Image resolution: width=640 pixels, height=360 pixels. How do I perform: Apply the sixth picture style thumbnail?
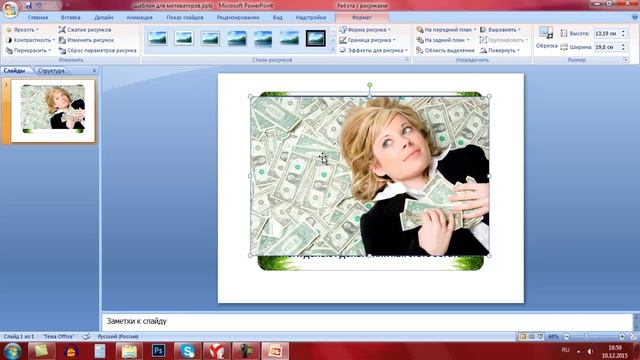[289, 38]
